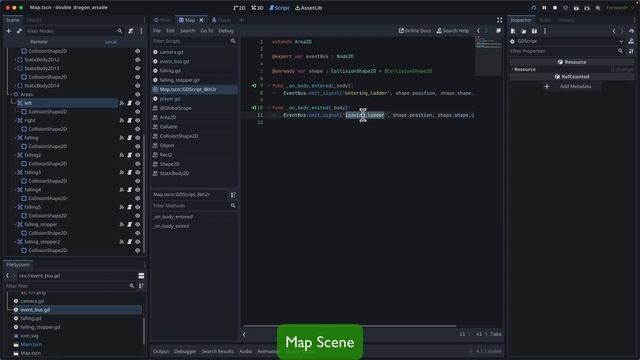Open the GDScript object dropdown arrow
The width and height of the screenshot is (640, 360).
point(621,41)
